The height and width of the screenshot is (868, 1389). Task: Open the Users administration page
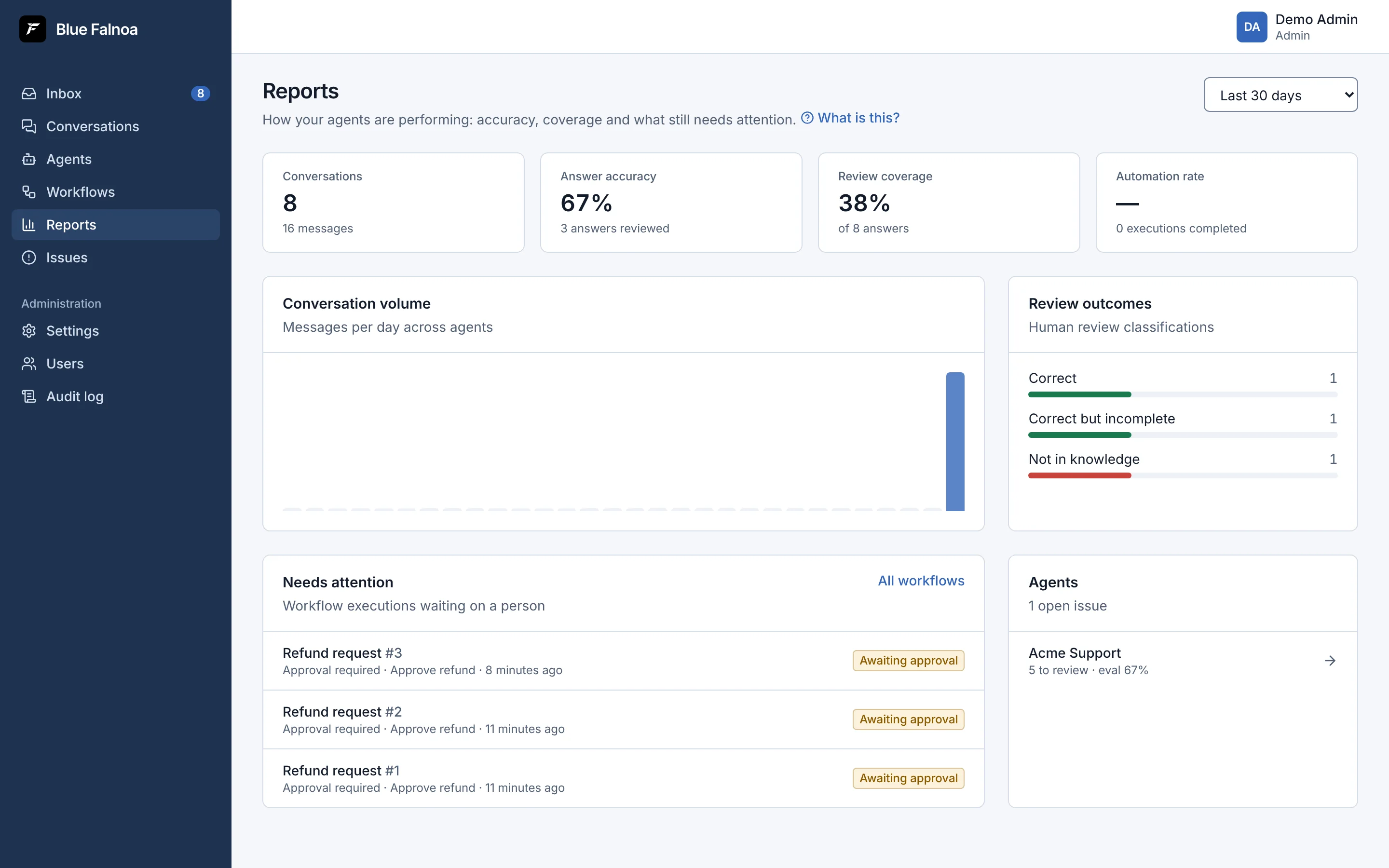pos(115,364)
